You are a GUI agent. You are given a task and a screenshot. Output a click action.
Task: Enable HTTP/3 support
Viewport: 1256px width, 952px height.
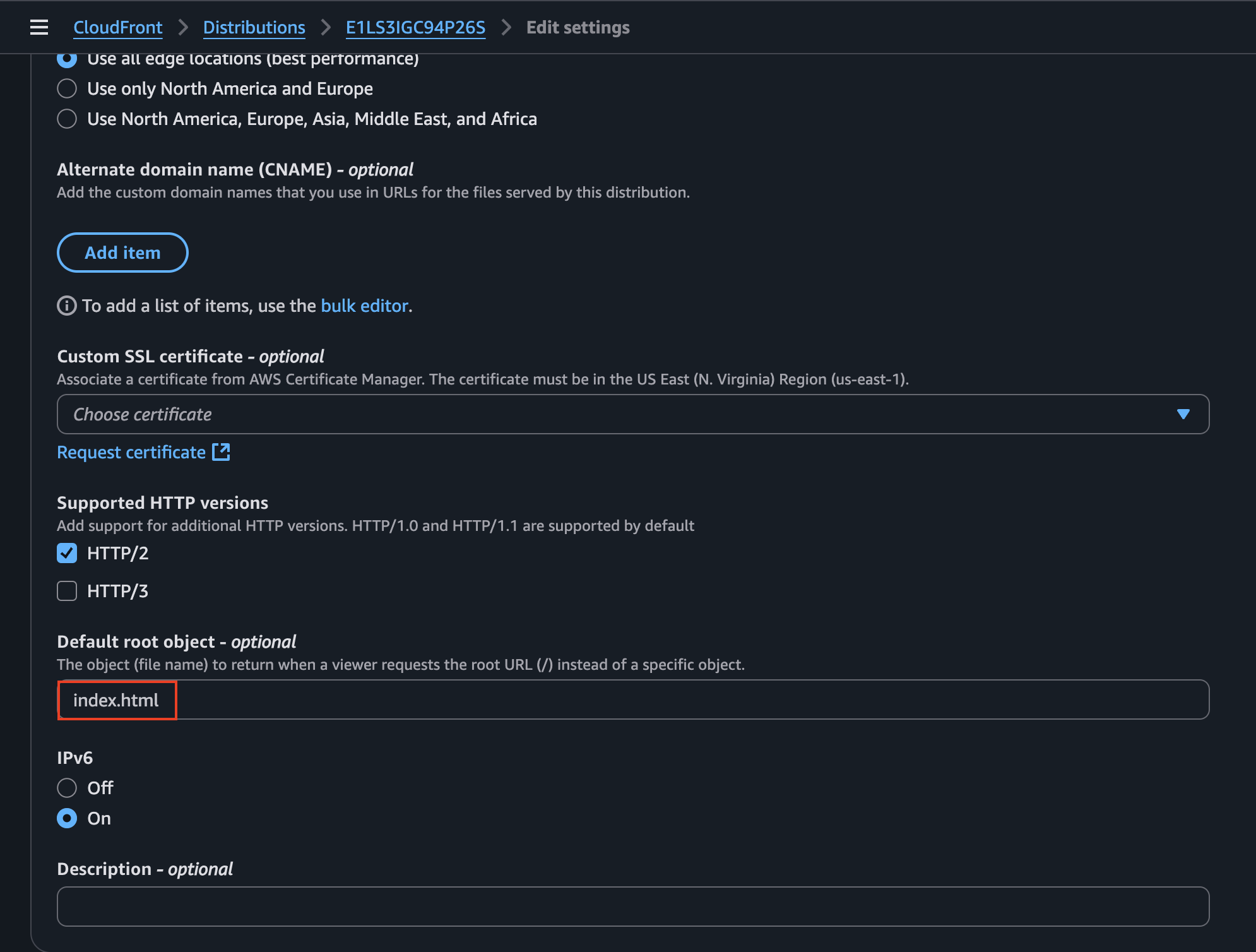pyautogui.click(x=66, y=591)
